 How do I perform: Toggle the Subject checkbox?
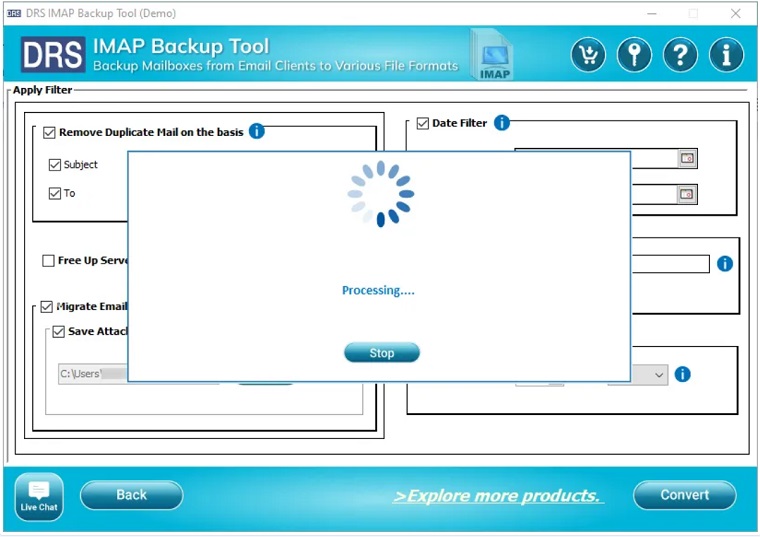[55, 165]
